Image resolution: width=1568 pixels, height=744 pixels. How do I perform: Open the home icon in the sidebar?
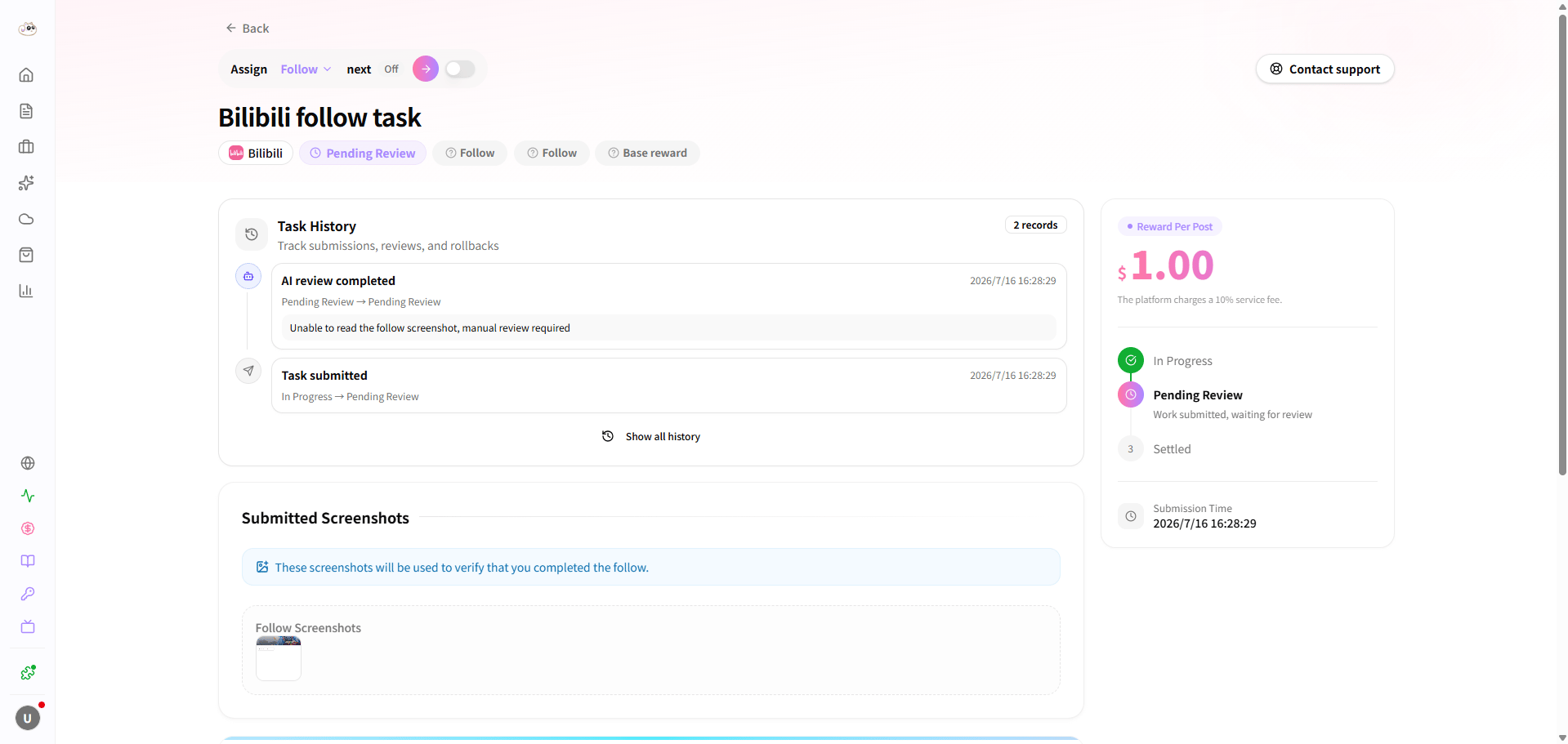coord(26,75)
